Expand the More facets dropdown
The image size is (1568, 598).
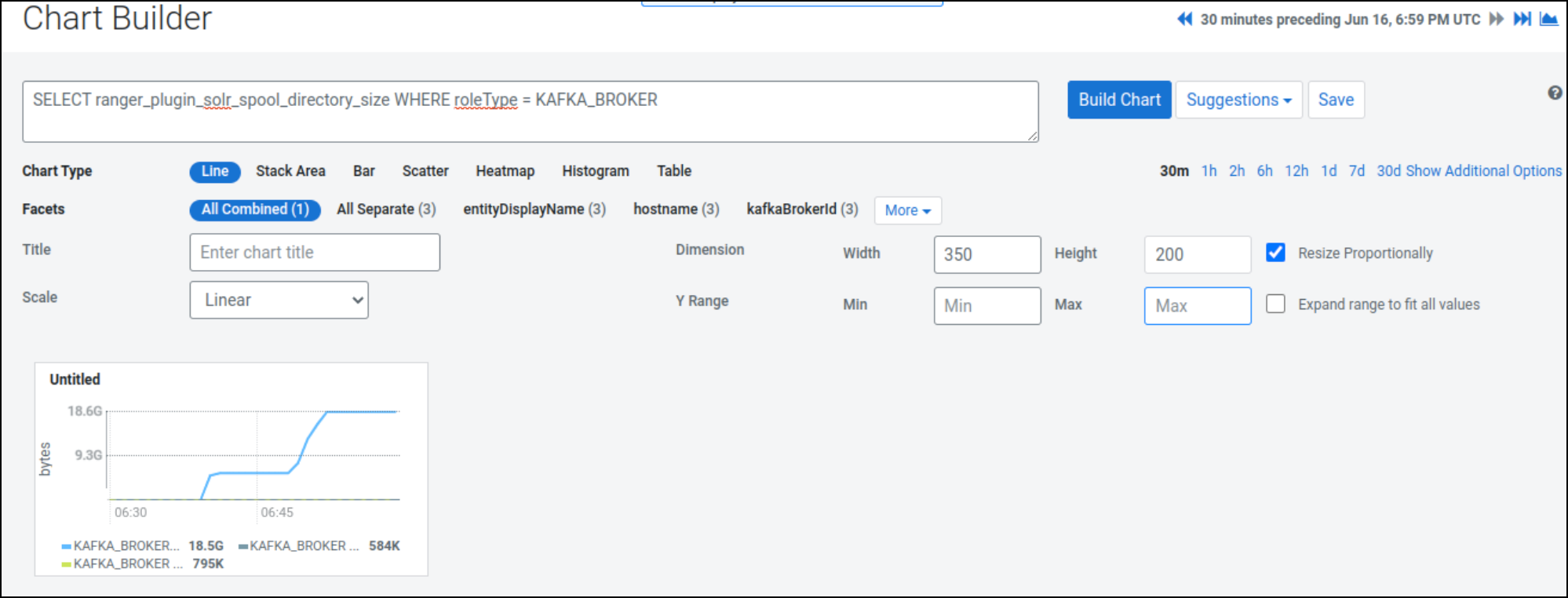[x=907, y=210]
